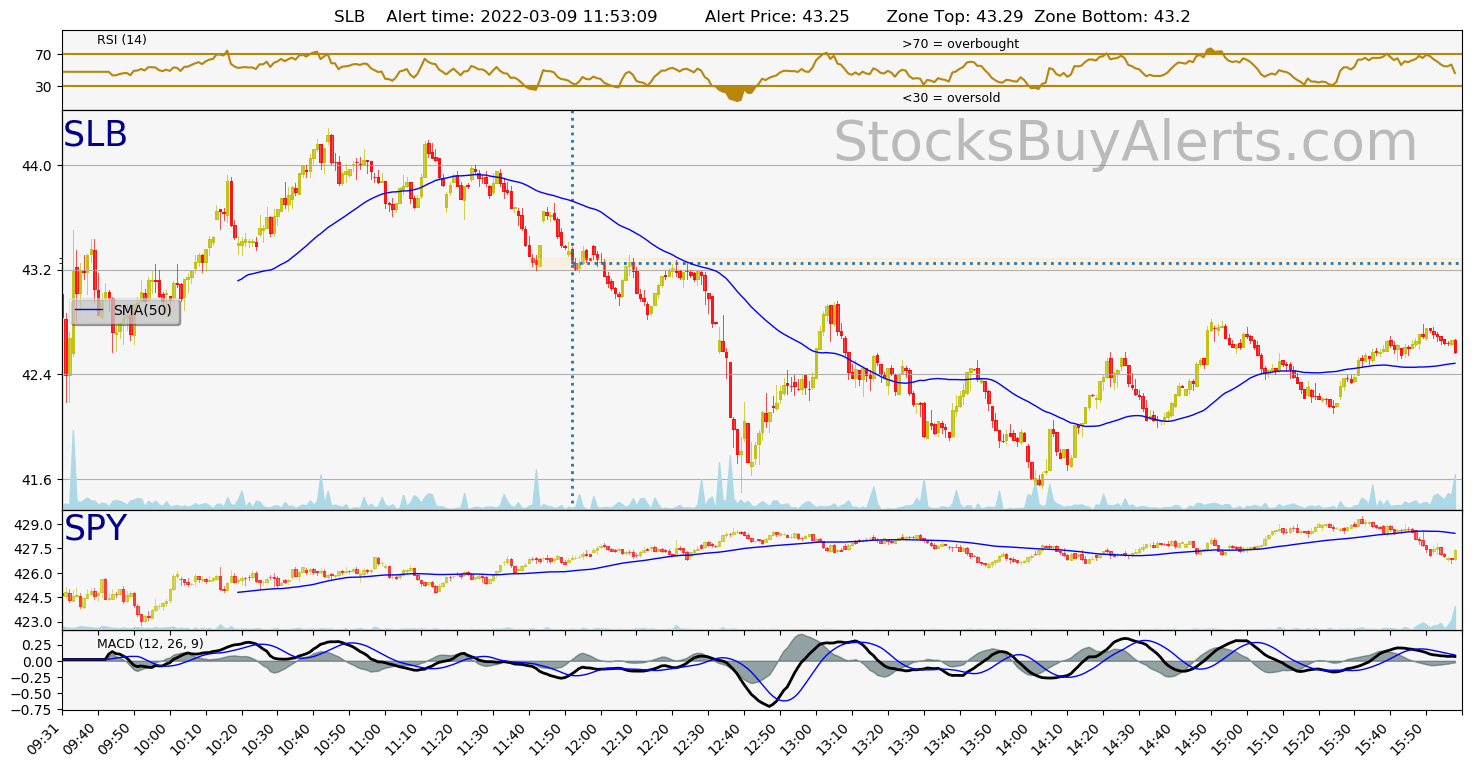Click the SPY axis label 423.0
The image size is (1476, 768).
coord(34,622)
